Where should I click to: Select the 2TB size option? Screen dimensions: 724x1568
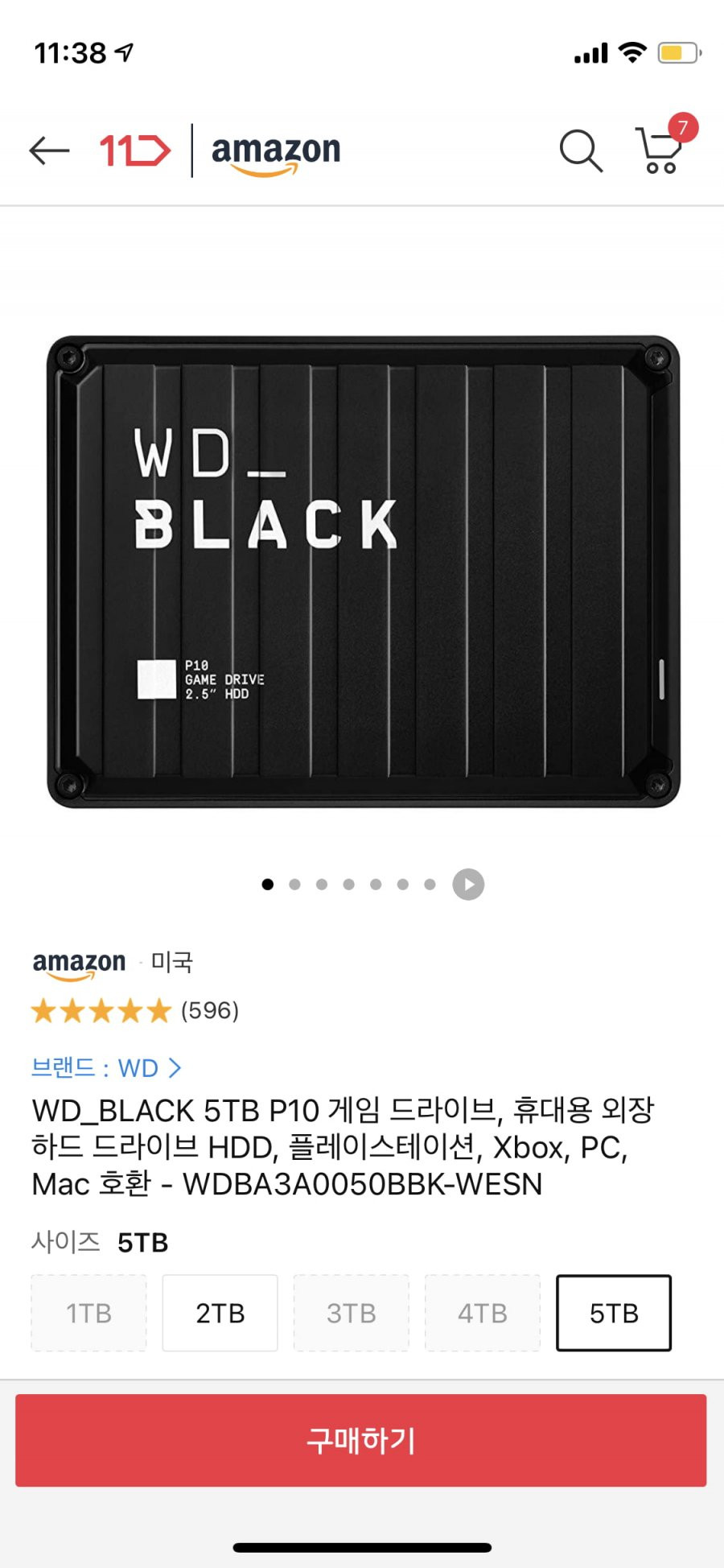click(x=220, y=1313)
